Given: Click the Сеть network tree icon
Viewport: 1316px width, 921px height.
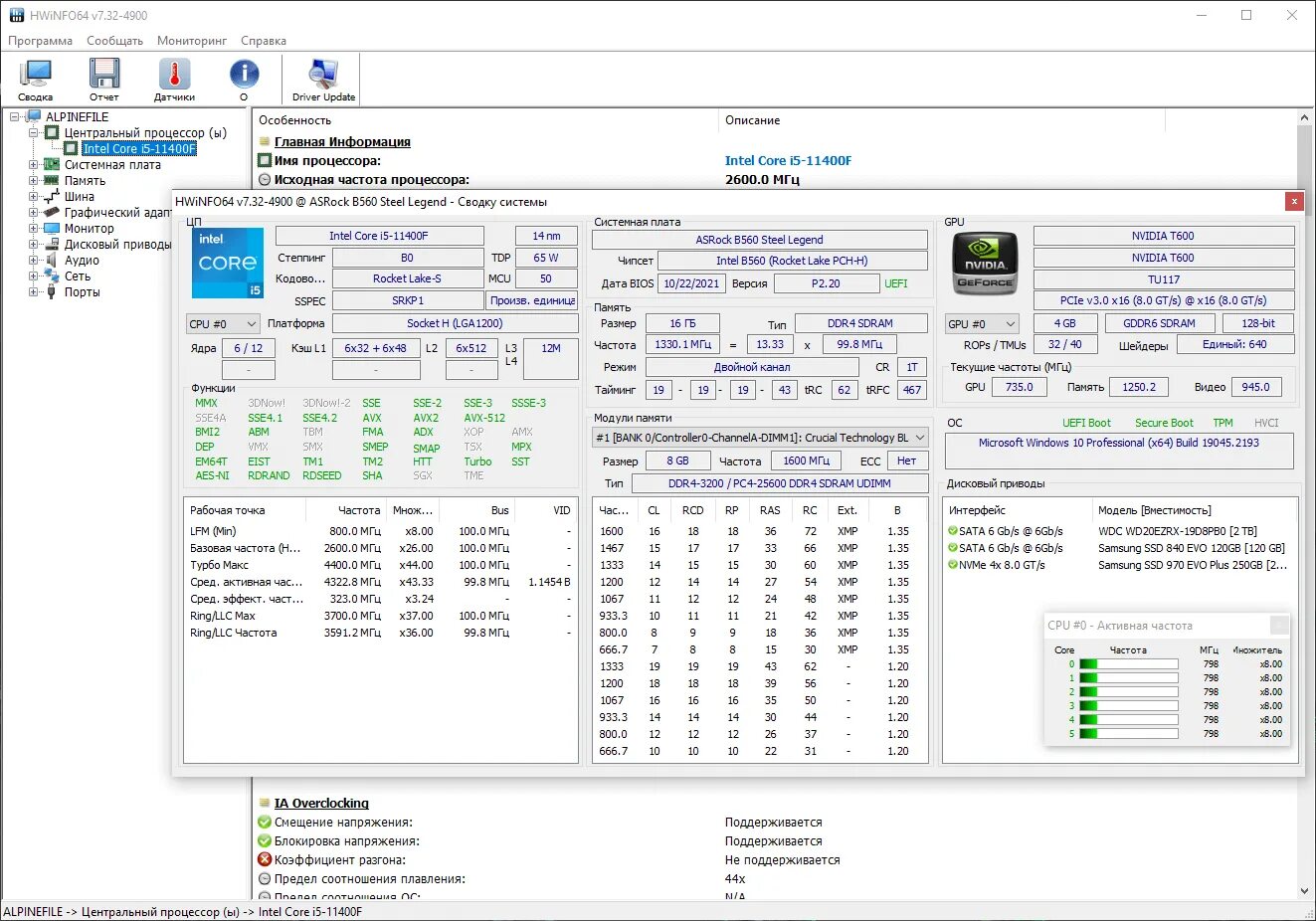Looking at the screenshot, I should tap(52, 276).
